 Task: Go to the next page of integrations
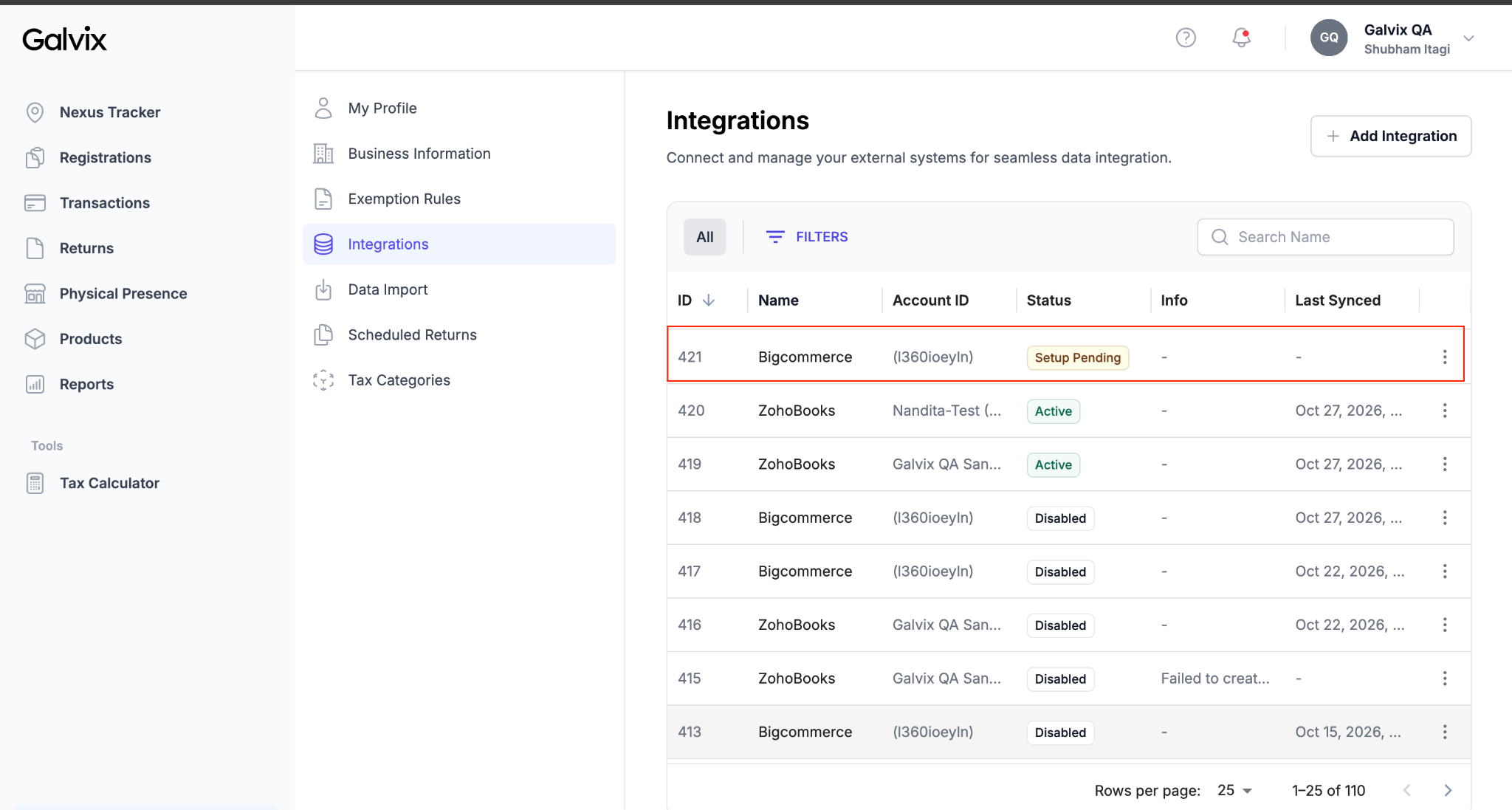[x=1448, y=790]
